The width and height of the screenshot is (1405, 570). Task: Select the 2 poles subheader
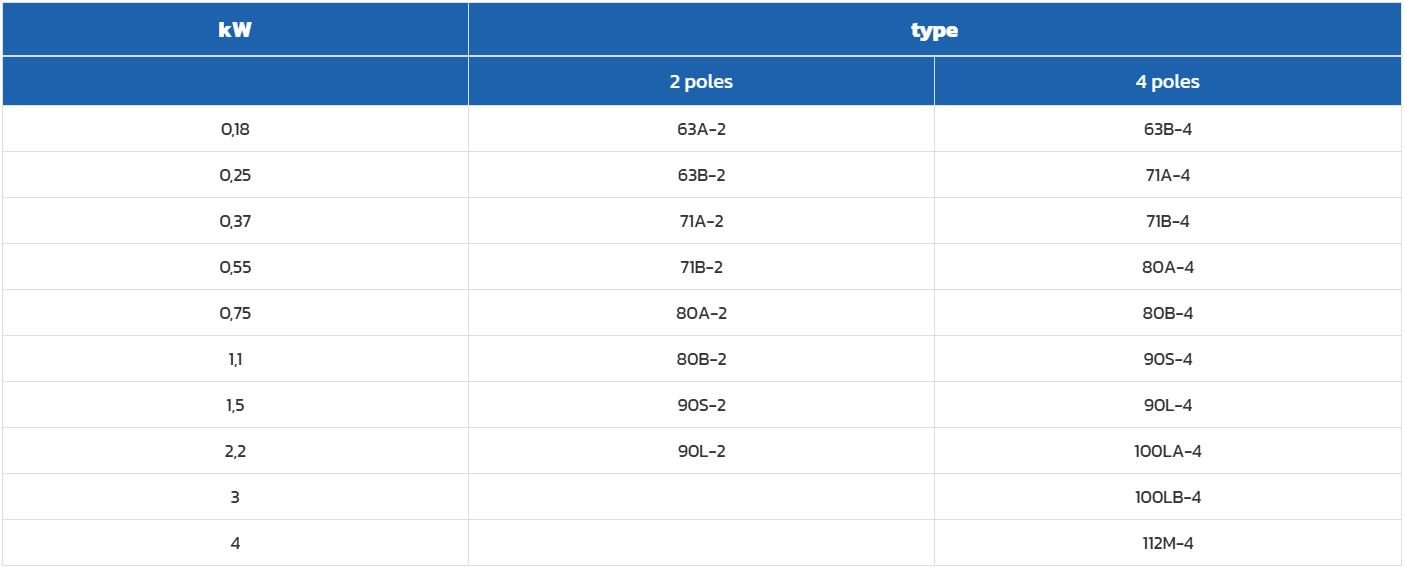[701, 82]
